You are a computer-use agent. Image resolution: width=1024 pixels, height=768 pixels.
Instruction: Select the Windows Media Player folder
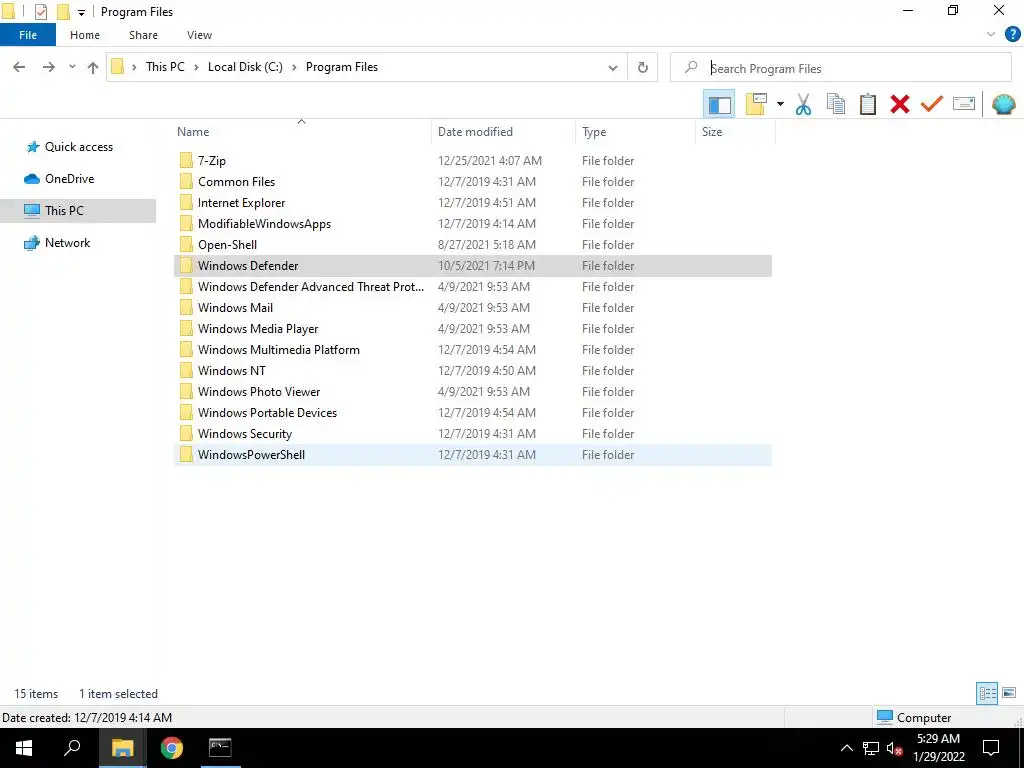473,328
